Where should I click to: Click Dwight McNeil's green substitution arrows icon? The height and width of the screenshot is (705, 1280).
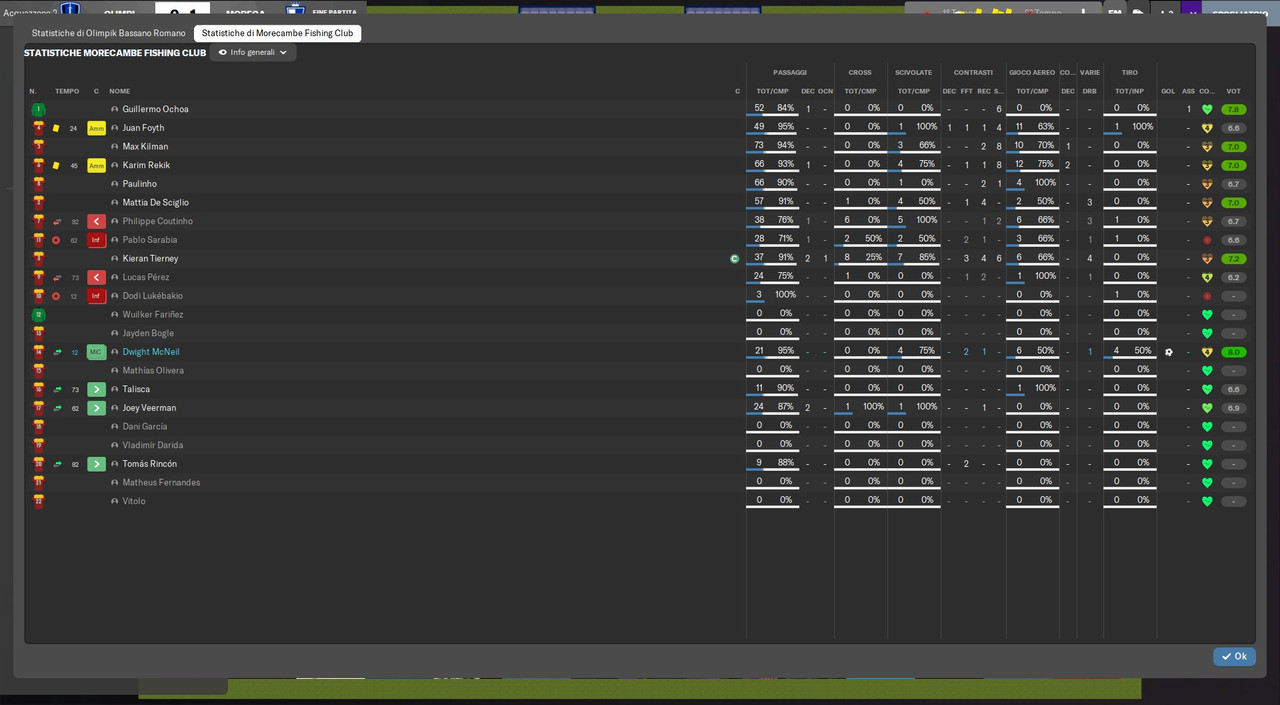click(57, 352)
